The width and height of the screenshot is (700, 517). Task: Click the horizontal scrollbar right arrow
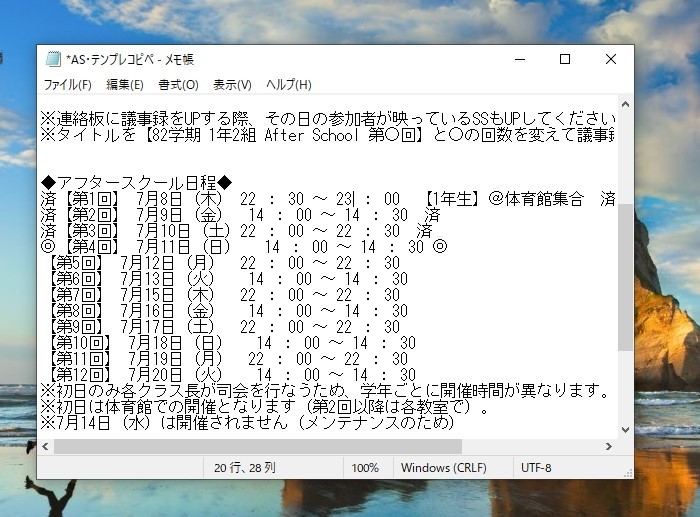click(x=609, y=446)
